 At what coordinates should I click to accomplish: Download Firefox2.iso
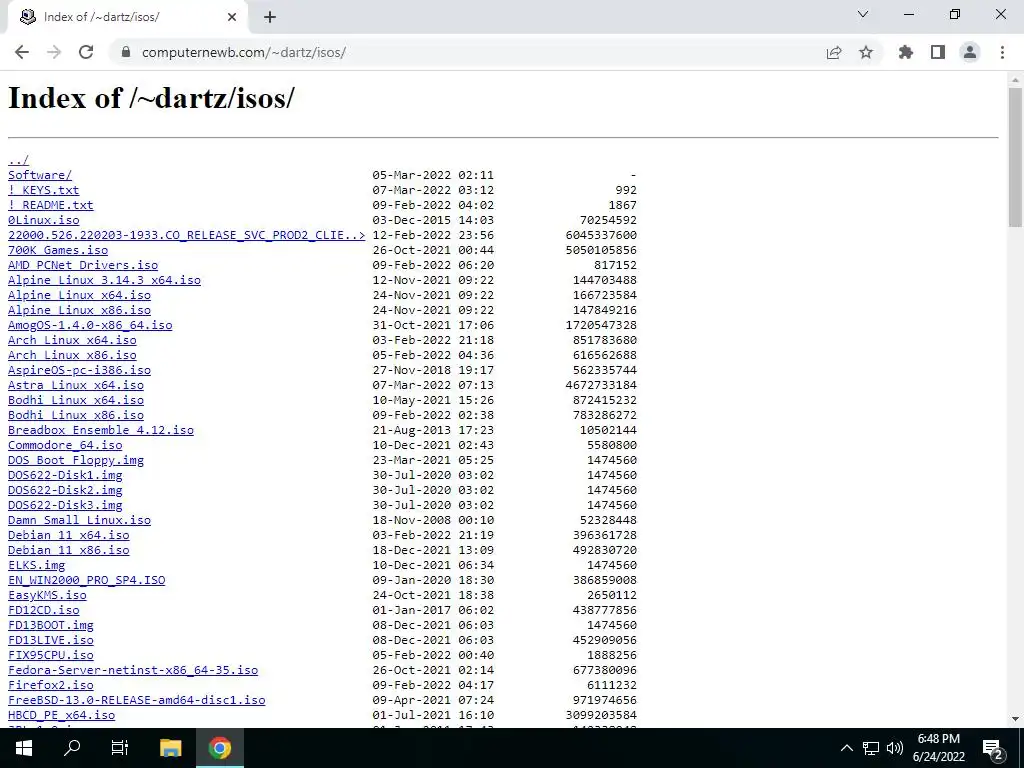pyautogui.click(x=50, y=686)
